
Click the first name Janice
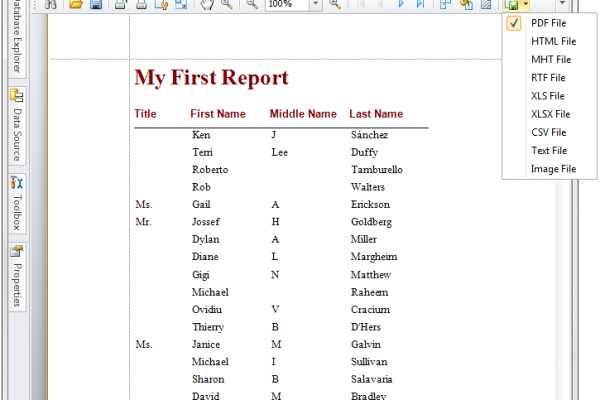[x=206, y=344]
